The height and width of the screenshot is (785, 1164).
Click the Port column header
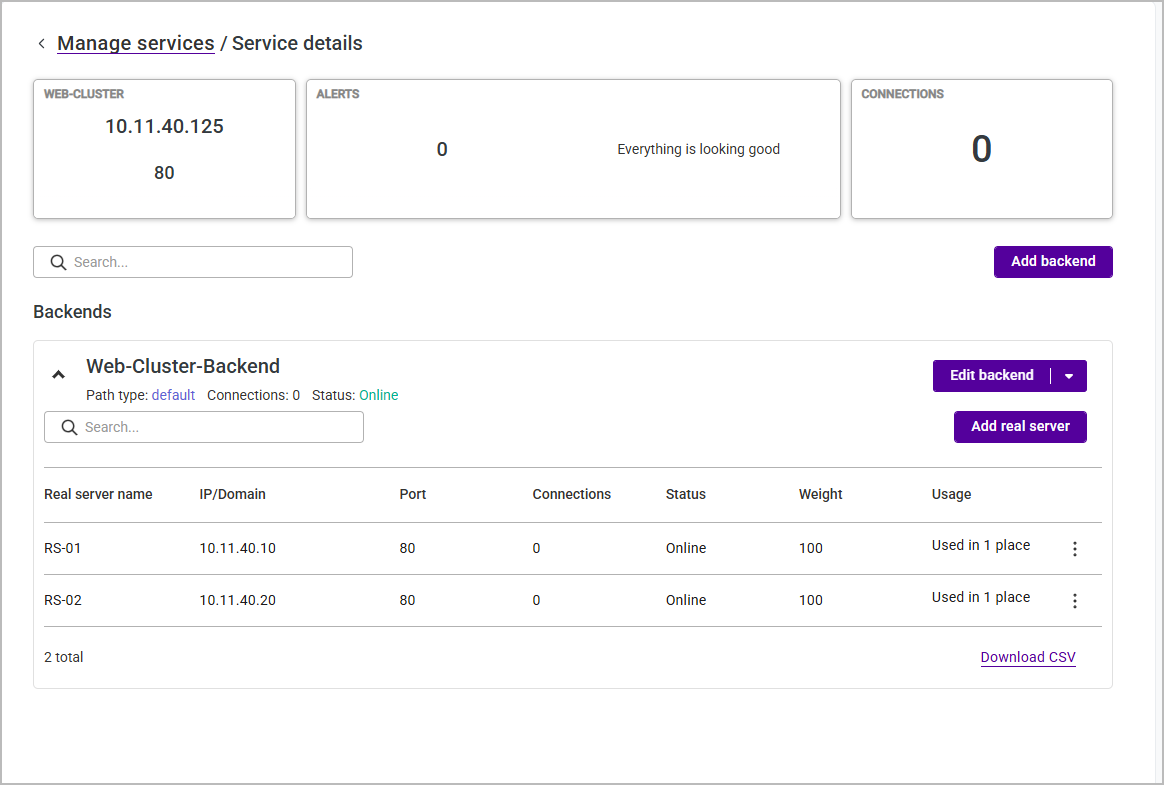(413, 495)
